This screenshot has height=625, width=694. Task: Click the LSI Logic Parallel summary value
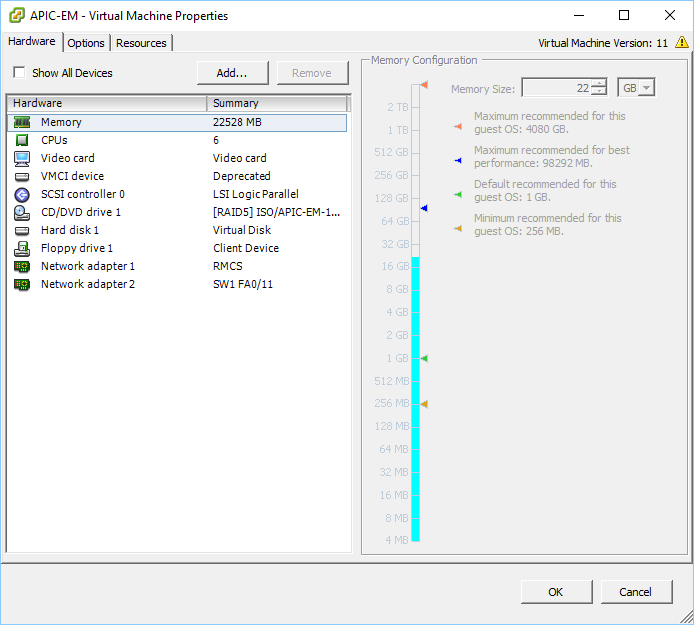(x=256, y=194)
